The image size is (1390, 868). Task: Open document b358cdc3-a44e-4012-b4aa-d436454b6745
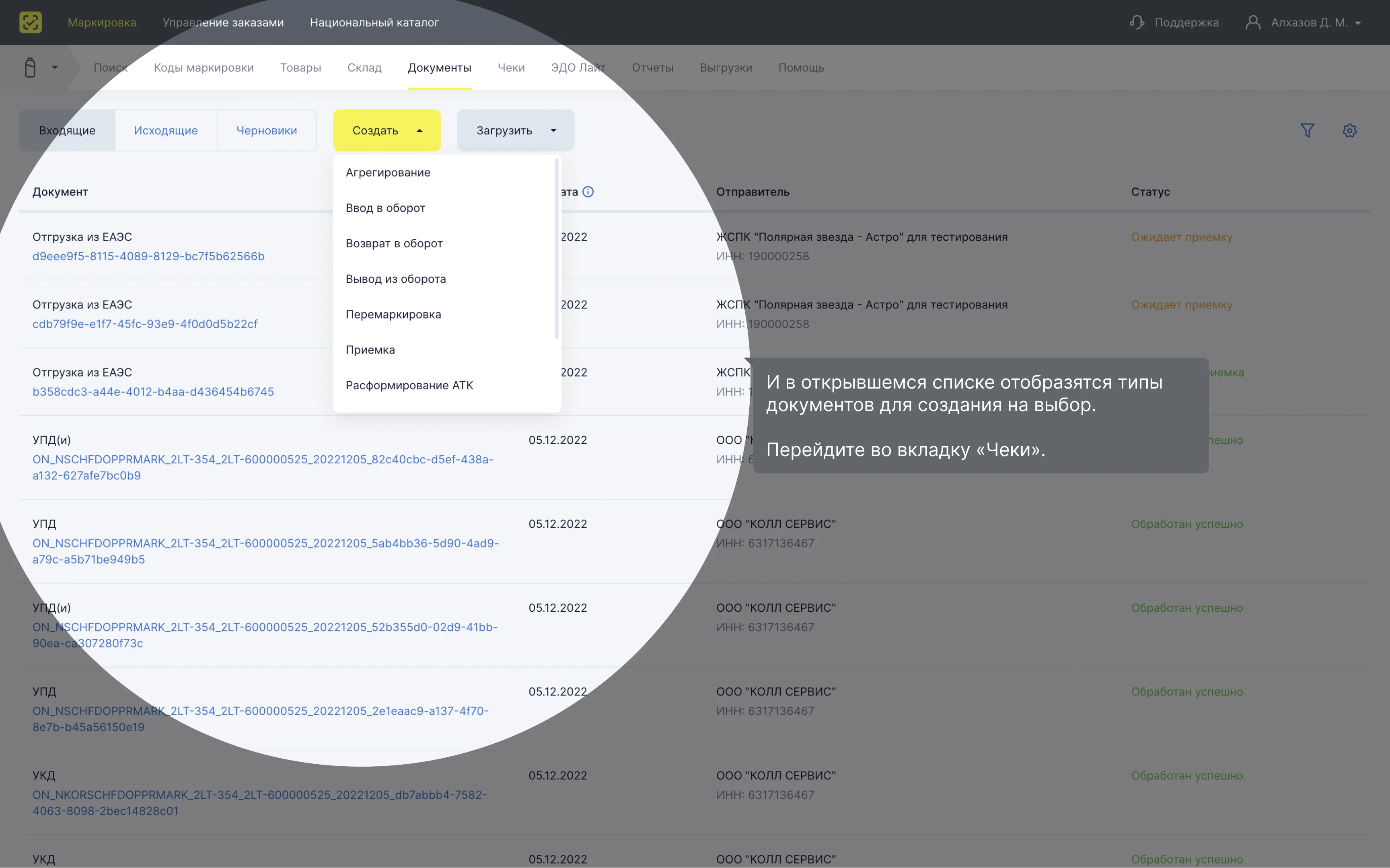click(153, 391)
